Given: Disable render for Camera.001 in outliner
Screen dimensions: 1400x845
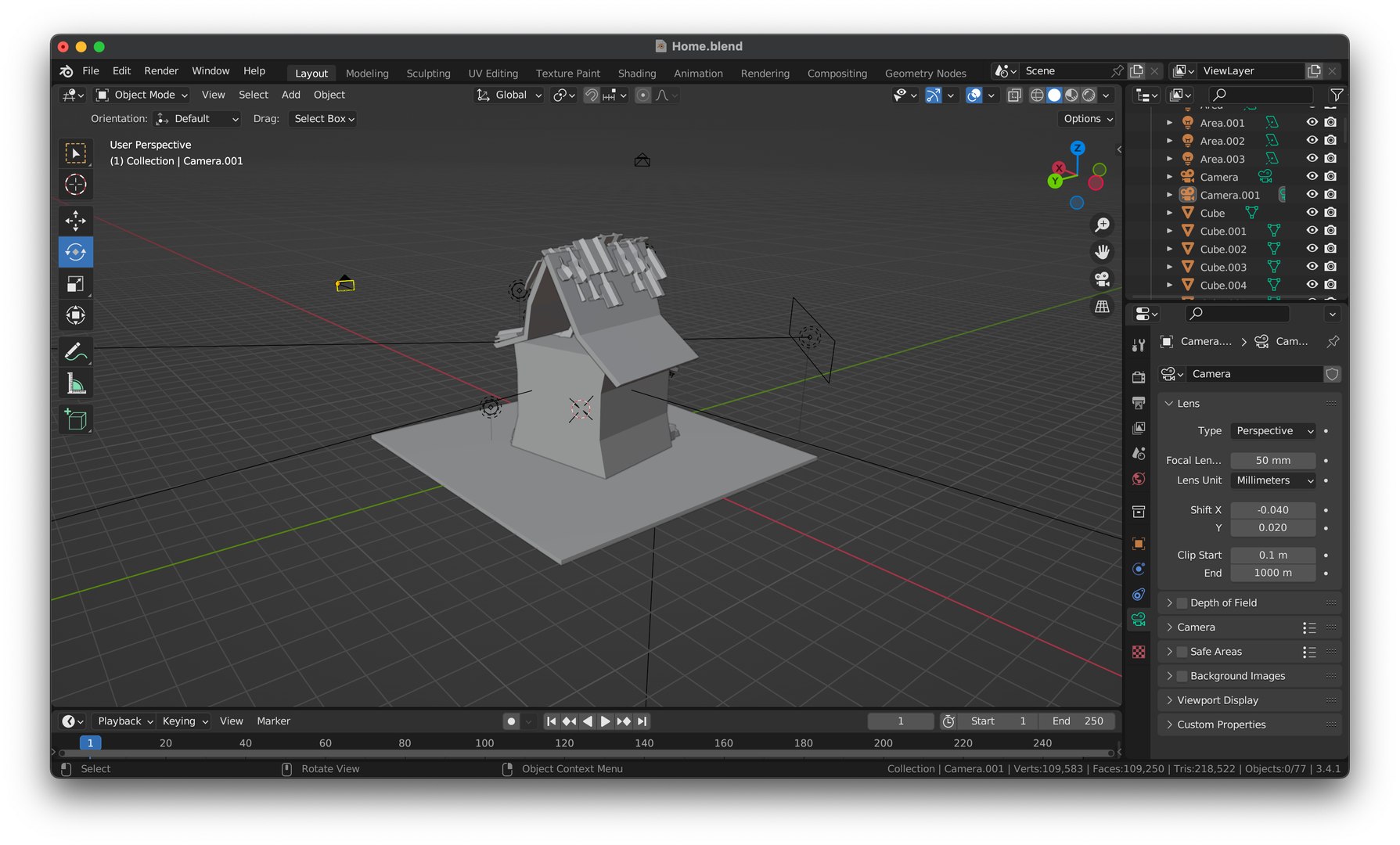Looking at the screenshot, I should pyautogui.click(x=1330, y=195).
